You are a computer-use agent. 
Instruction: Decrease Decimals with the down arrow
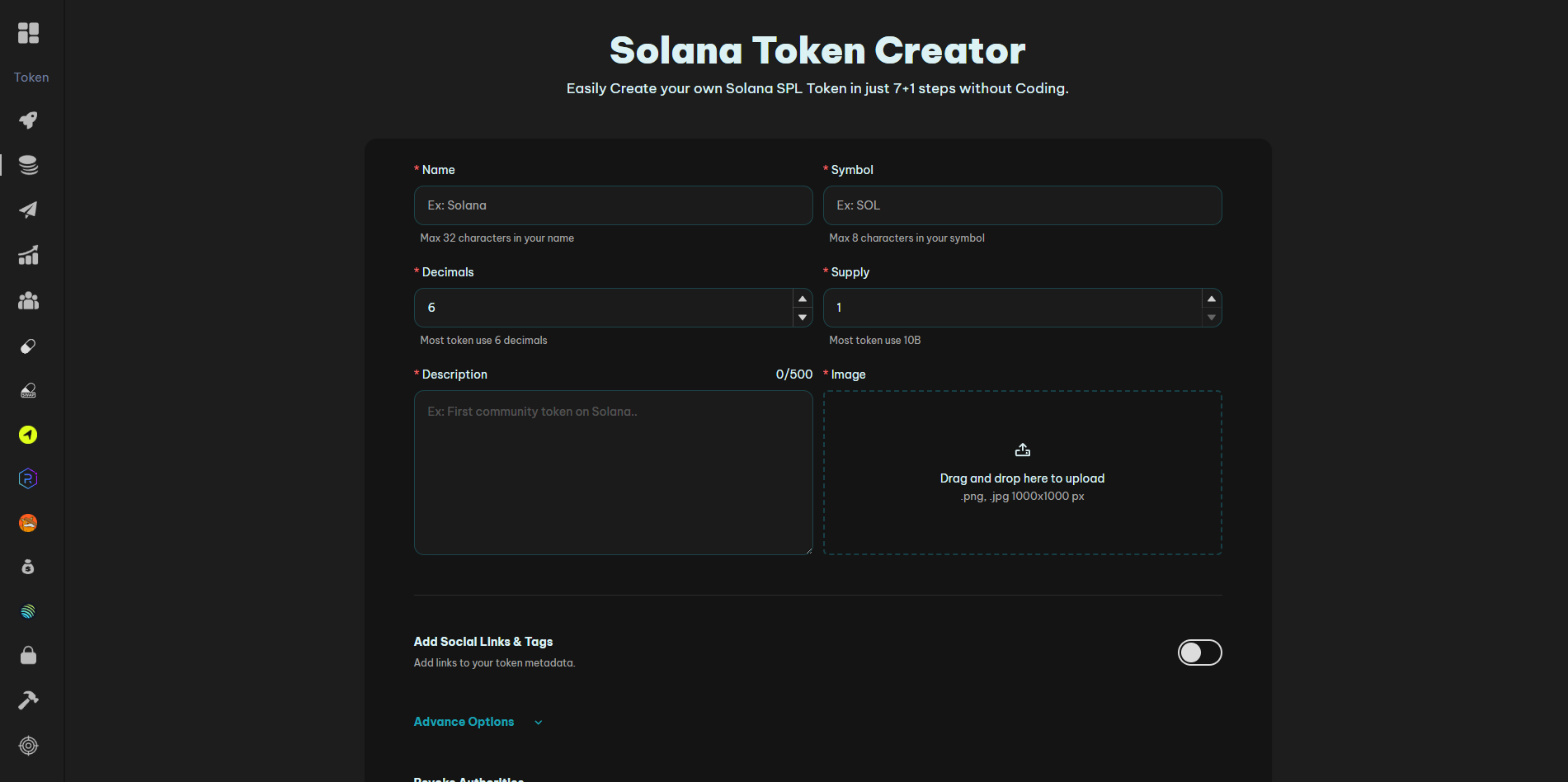point(803,318)
